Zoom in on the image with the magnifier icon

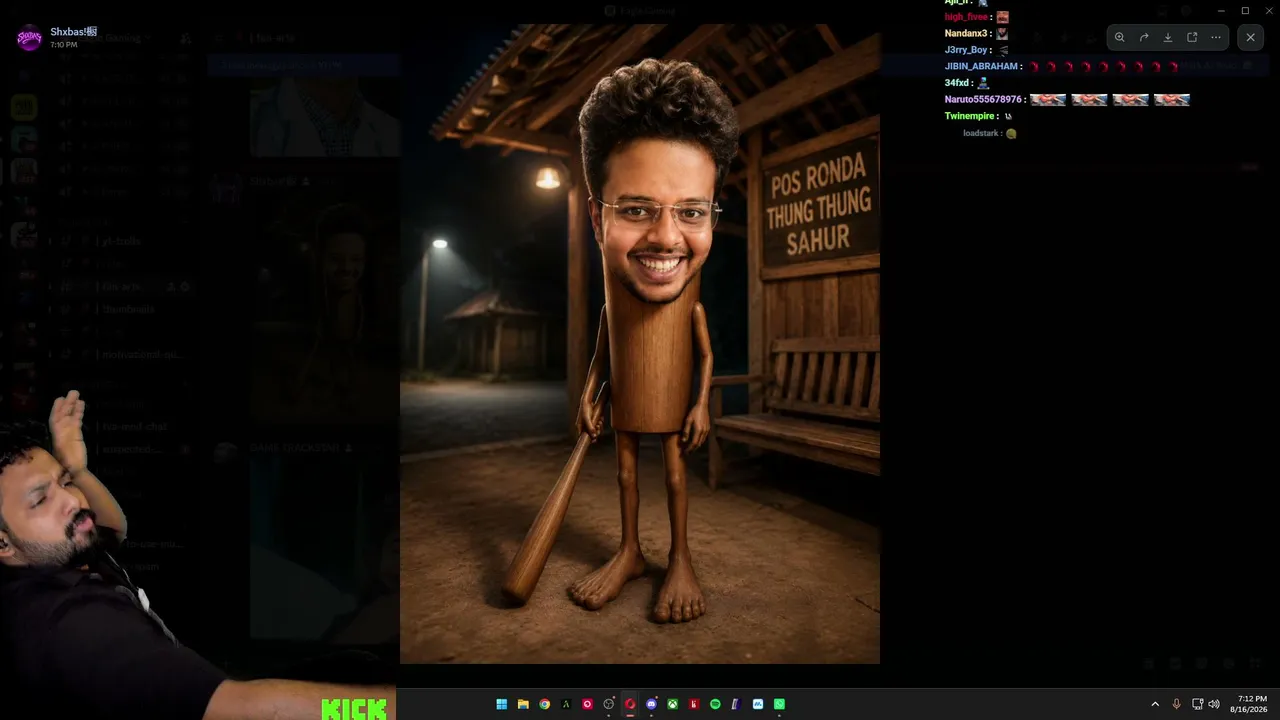pyautogui.click(x=1120, y=37)
